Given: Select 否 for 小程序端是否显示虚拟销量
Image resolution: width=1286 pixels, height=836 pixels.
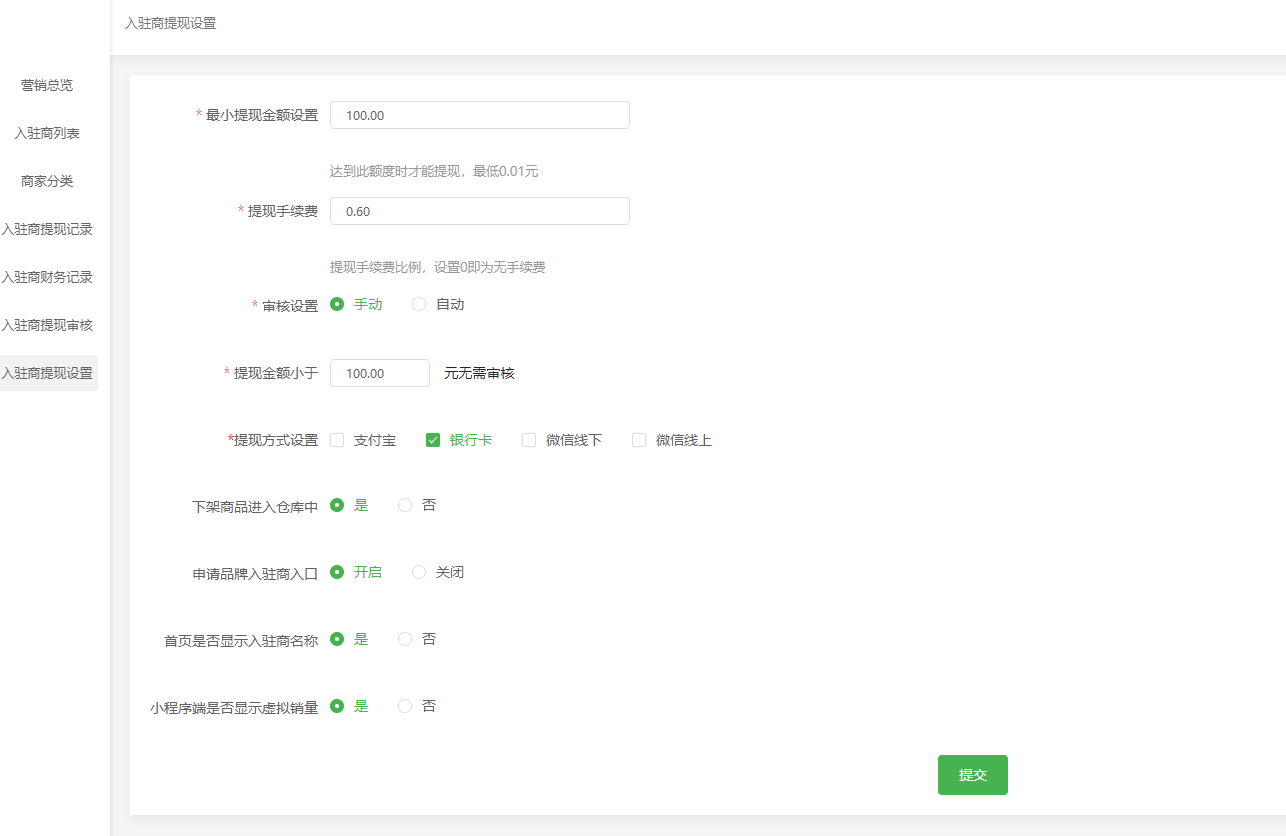Looking at the screenshot, I should tap(405, 706).
